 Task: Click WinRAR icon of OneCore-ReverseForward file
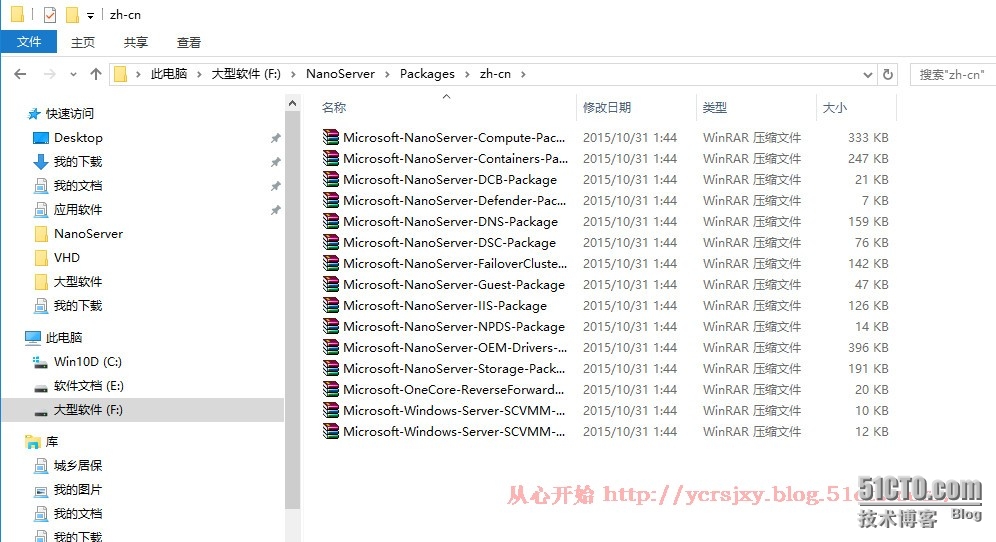pyautogui.click(x=330, y=389)
